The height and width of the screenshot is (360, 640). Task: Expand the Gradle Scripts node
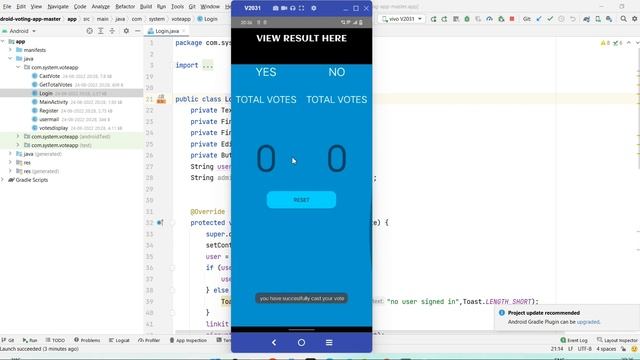click(2, 180)
